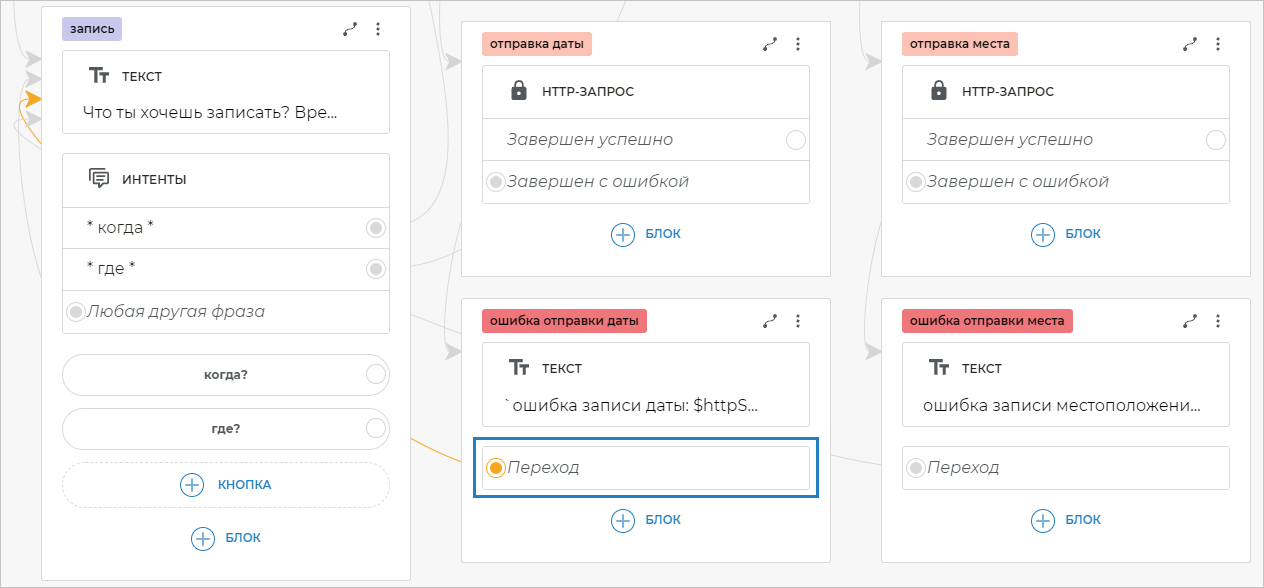Click connection icon on 'запись' node
The image size is (1264, 588).
[349, 30]
